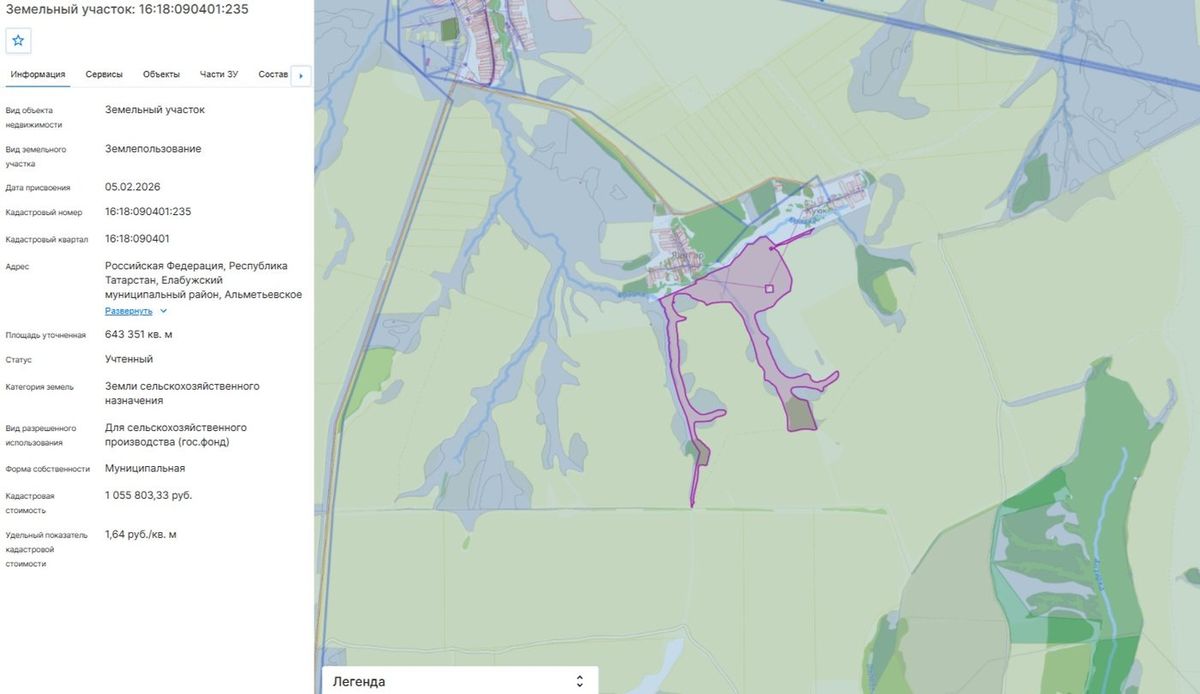The height and width of the screenshot is (694, 1200).
Task: Select the label Площадь уточненная
Action: click(x=46, y=335)
